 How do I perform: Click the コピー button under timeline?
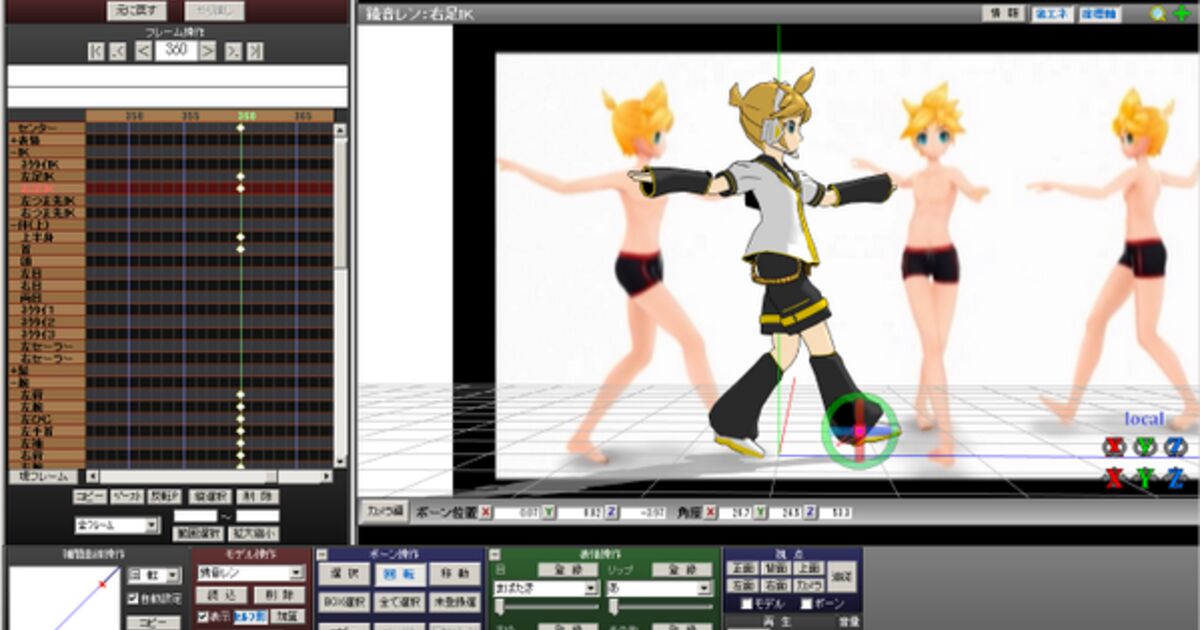click(91, 496)
